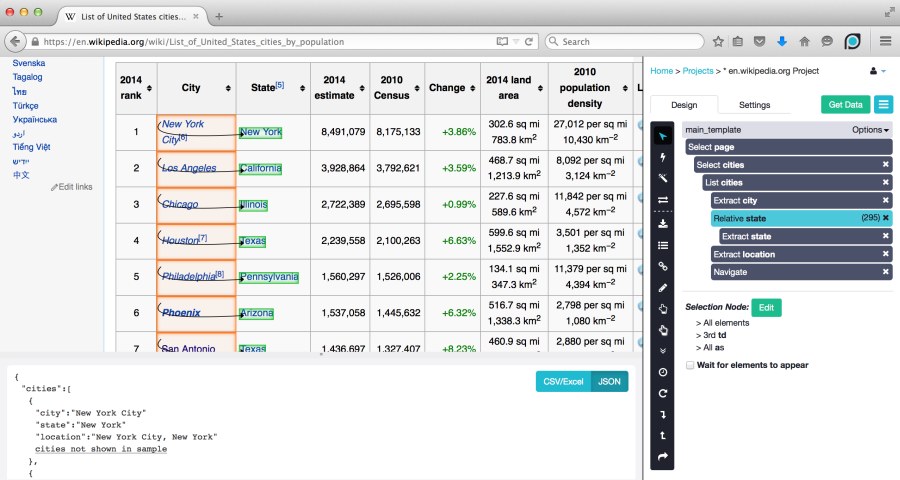
Task: Click the double chevron down icon
Action: (x=663, y=351)
